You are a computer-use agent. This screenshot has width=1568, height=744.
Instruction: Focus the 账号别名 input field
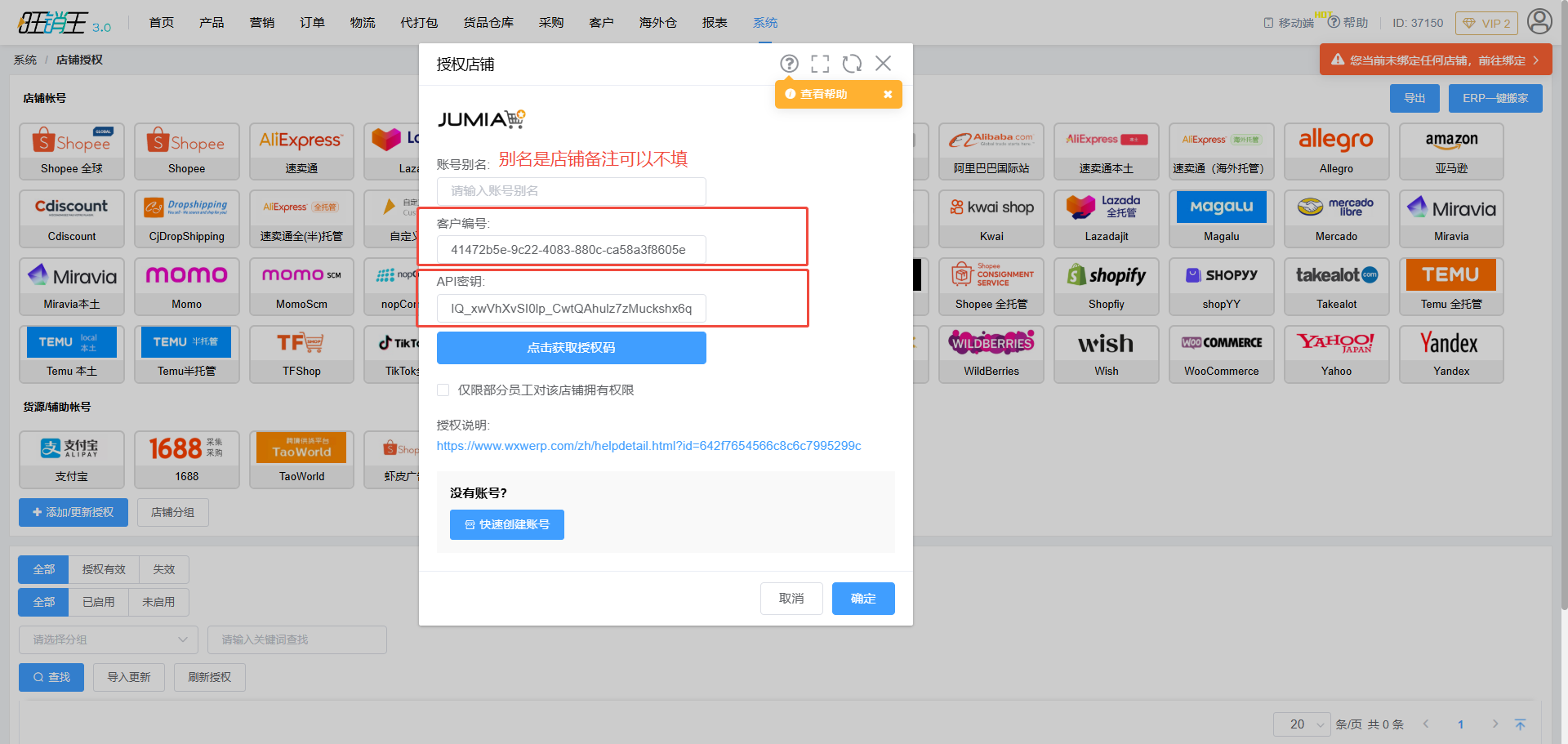click(x=571, y=191)
